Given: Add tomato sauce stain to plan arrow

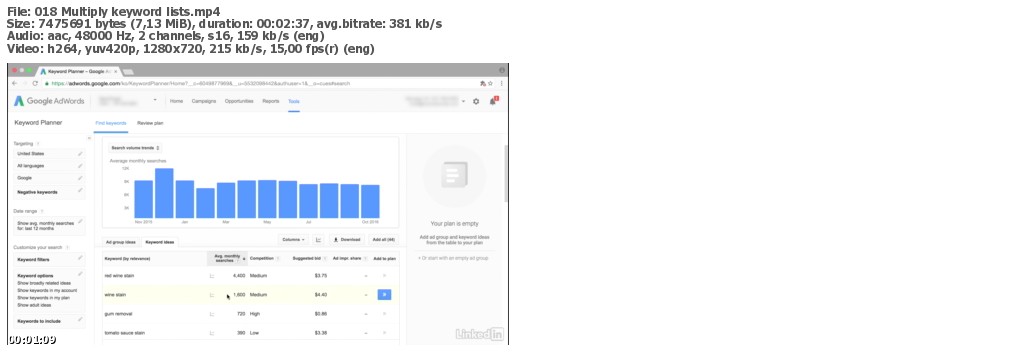Looking at the screenshot, I should pos(384,333).
